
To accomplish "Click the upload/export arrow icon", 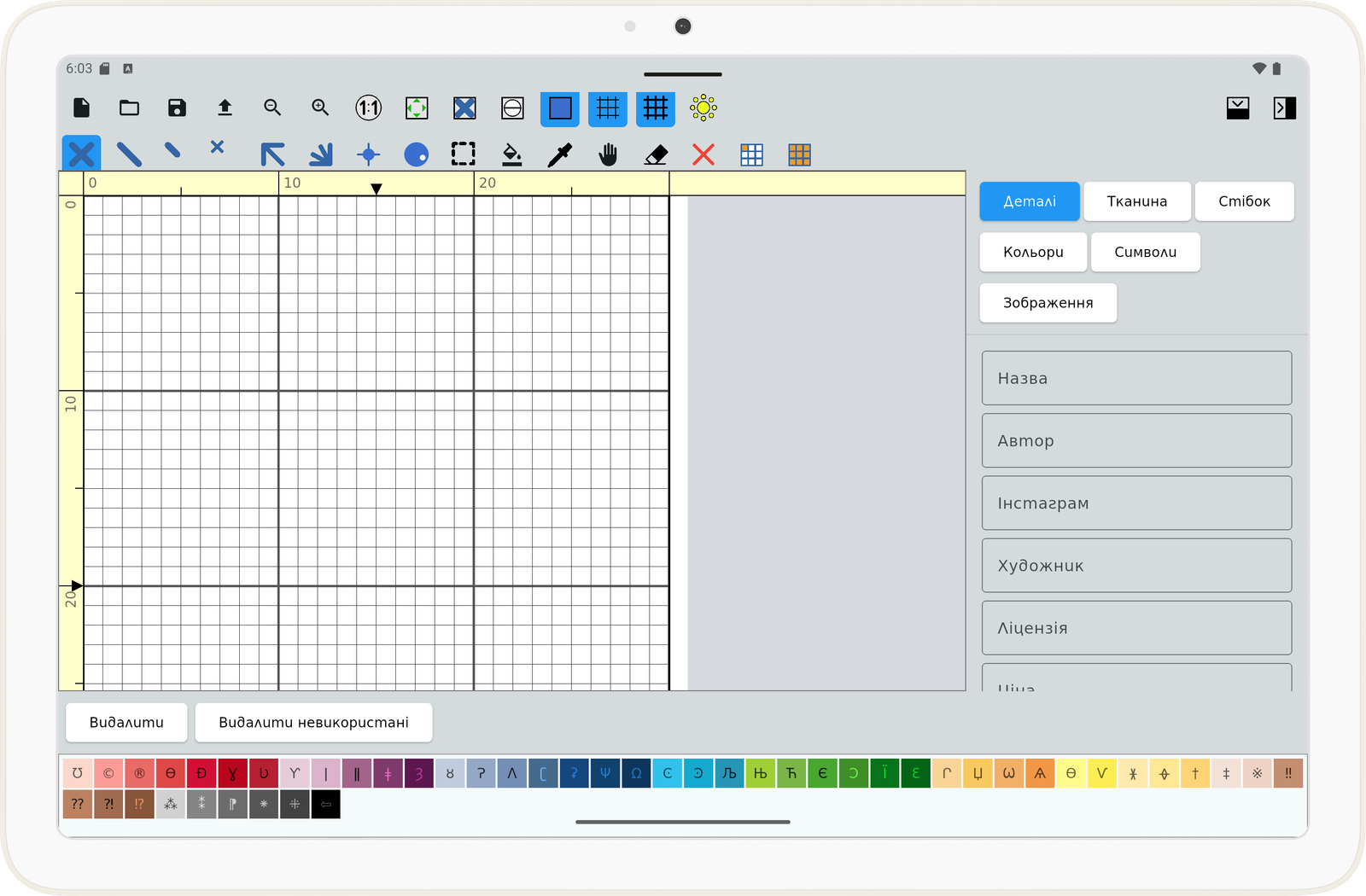I will 225,108.
